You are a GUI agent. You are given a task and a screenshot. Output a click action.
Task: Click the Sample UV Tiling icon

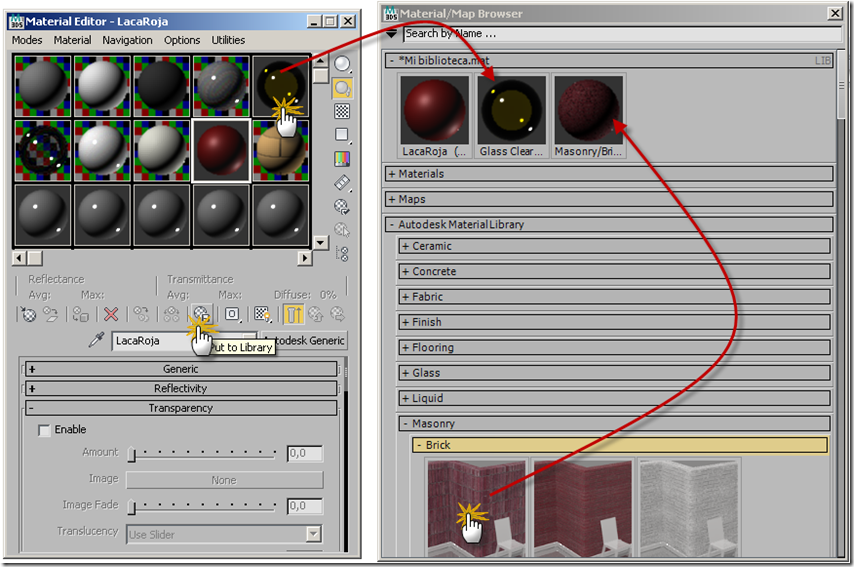pyautogui.click(x=342, y=135)
